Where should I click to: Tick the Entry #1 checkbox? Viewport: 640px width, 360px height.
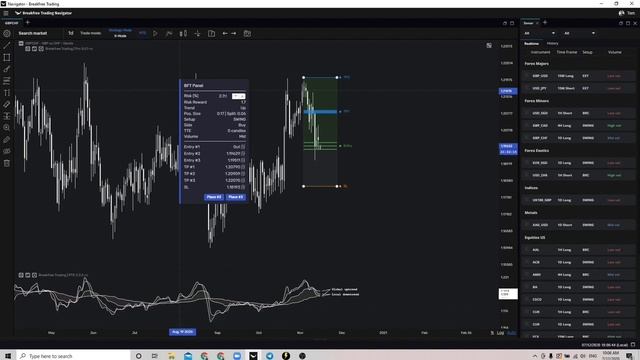tap(243, 147)
